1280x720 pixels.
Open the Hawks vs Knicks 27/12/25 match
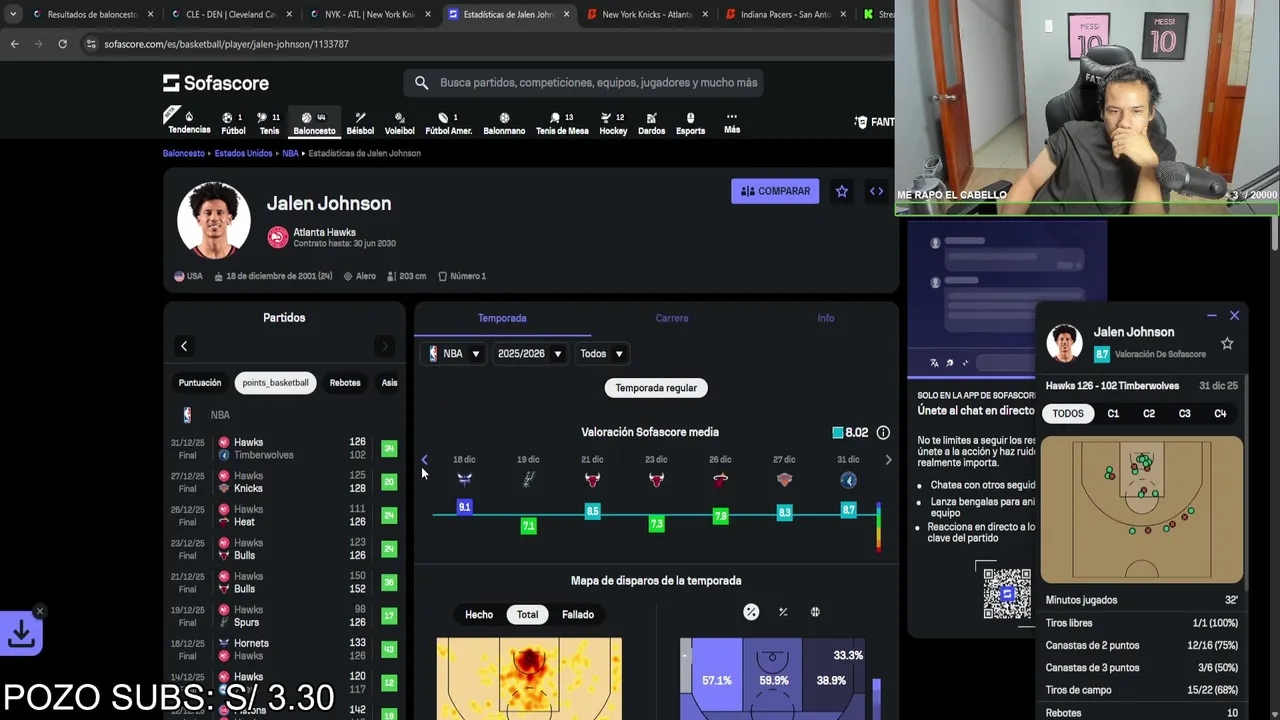284,482
